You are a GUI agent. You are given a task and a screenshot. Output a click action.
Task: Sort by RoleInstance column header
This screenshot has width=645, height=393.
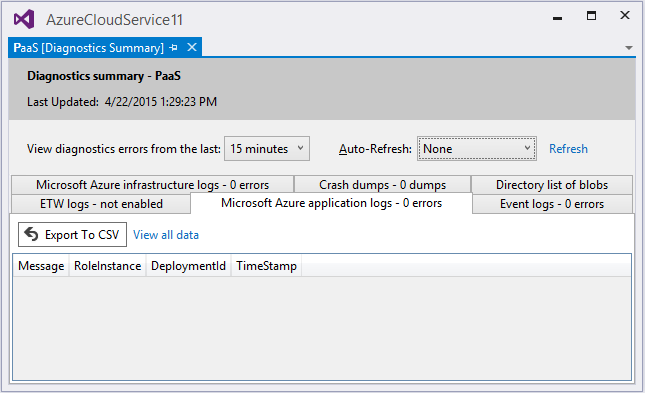(x=107, y=266)
